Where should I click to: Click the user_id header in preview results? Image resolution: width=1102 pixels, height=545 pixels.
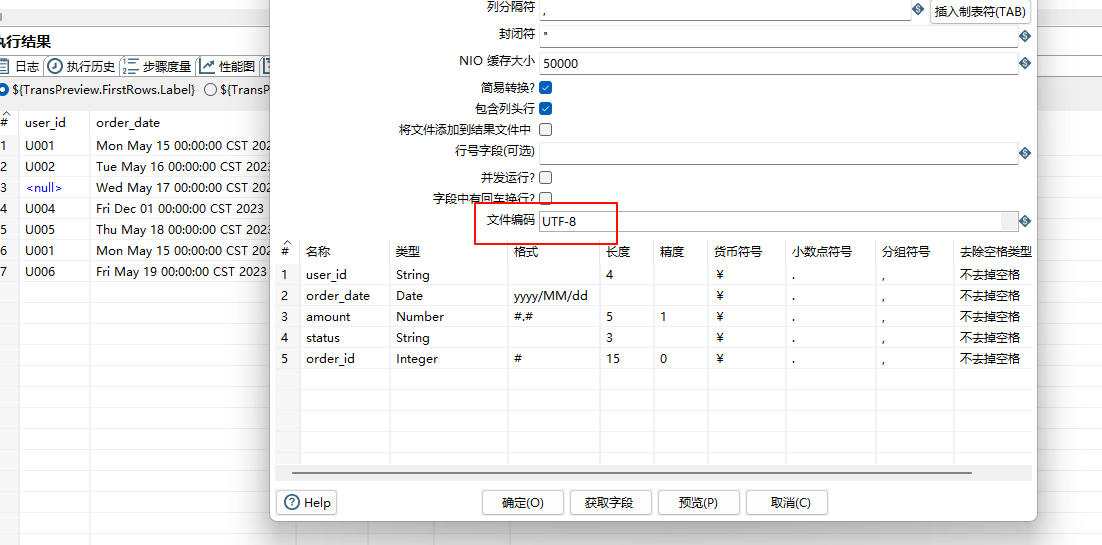(54, 122)
